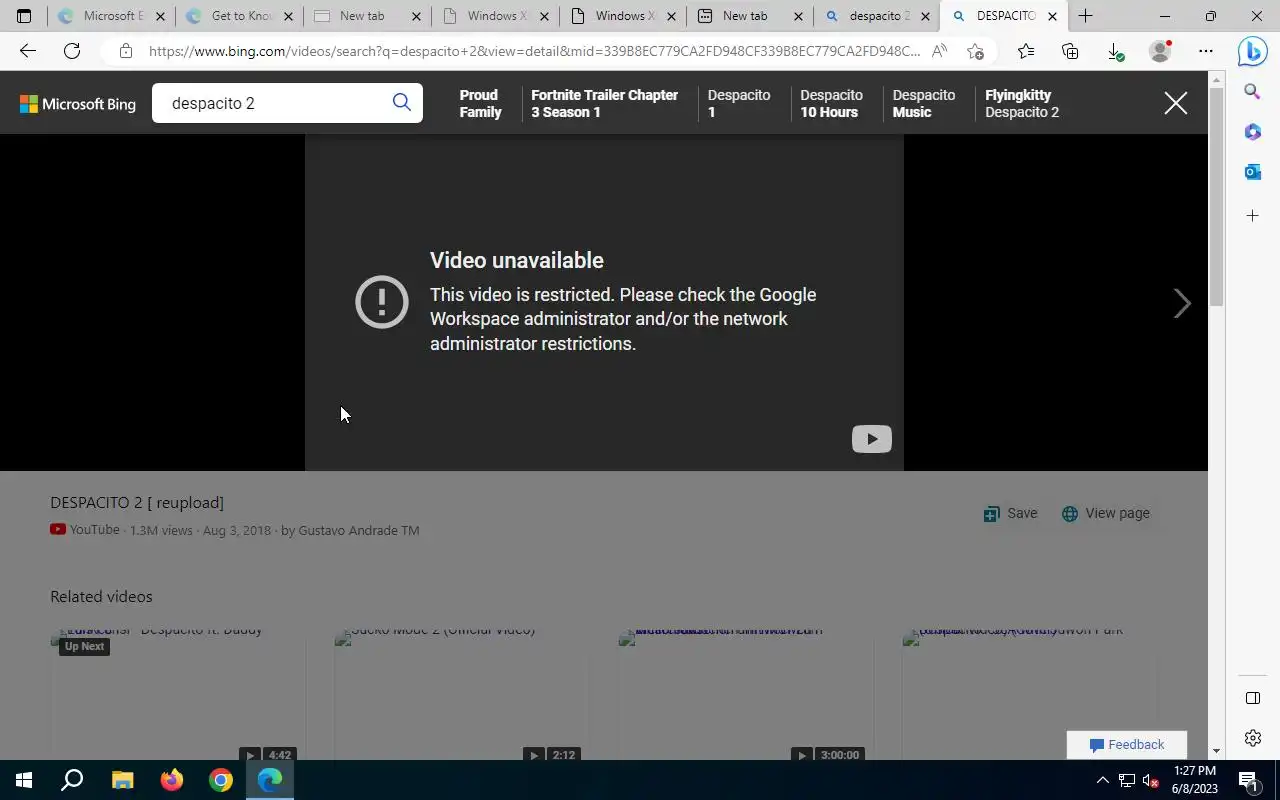This screenshot has width=1280, height=800.
Task: Add this page to favorites star icon
Action: (976, 51)
